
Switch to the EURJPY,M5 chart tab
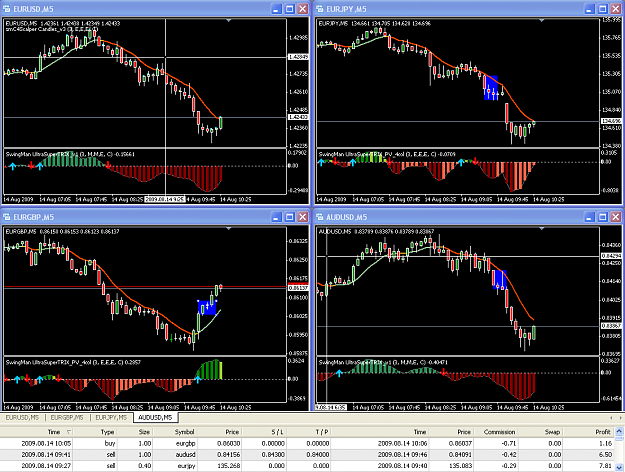[x=111, y=417]
